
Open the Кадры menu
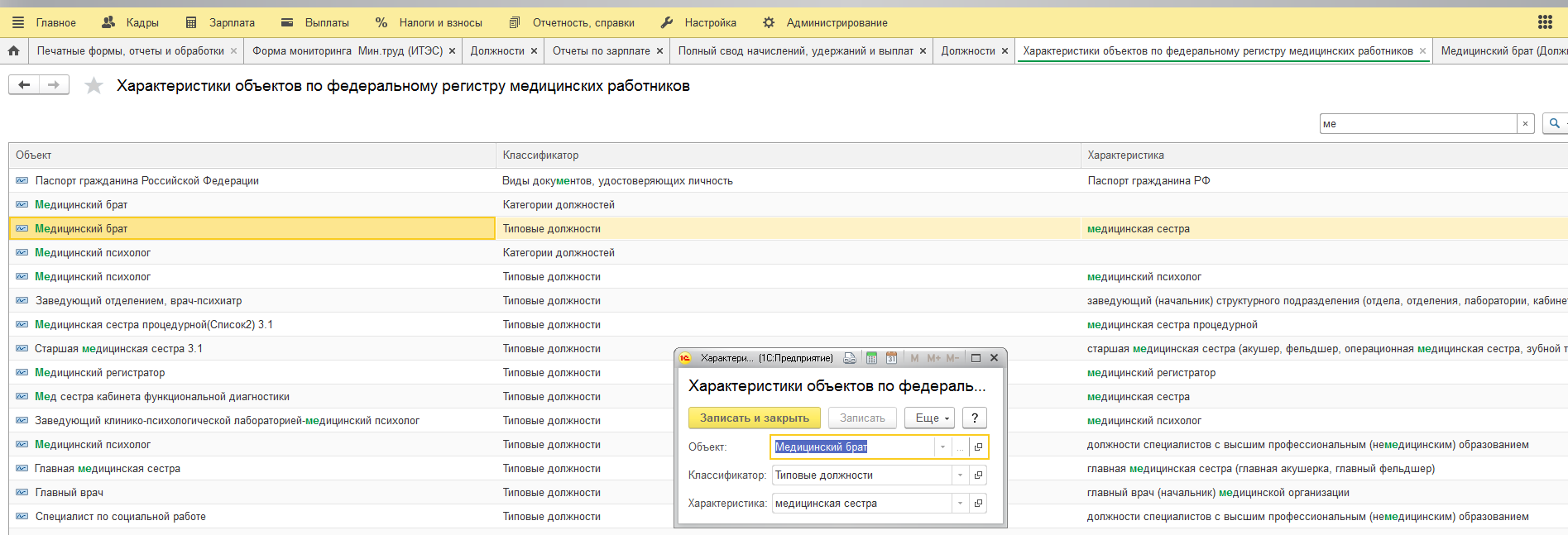[x=130, y=22]
